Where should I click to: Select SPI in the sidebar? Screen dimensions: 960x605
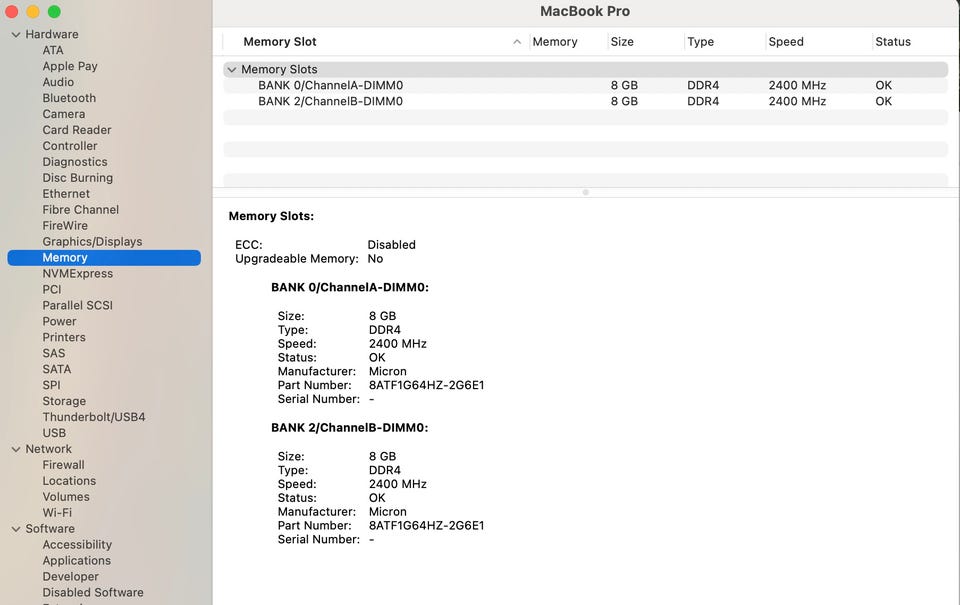(x=51, y=385)
